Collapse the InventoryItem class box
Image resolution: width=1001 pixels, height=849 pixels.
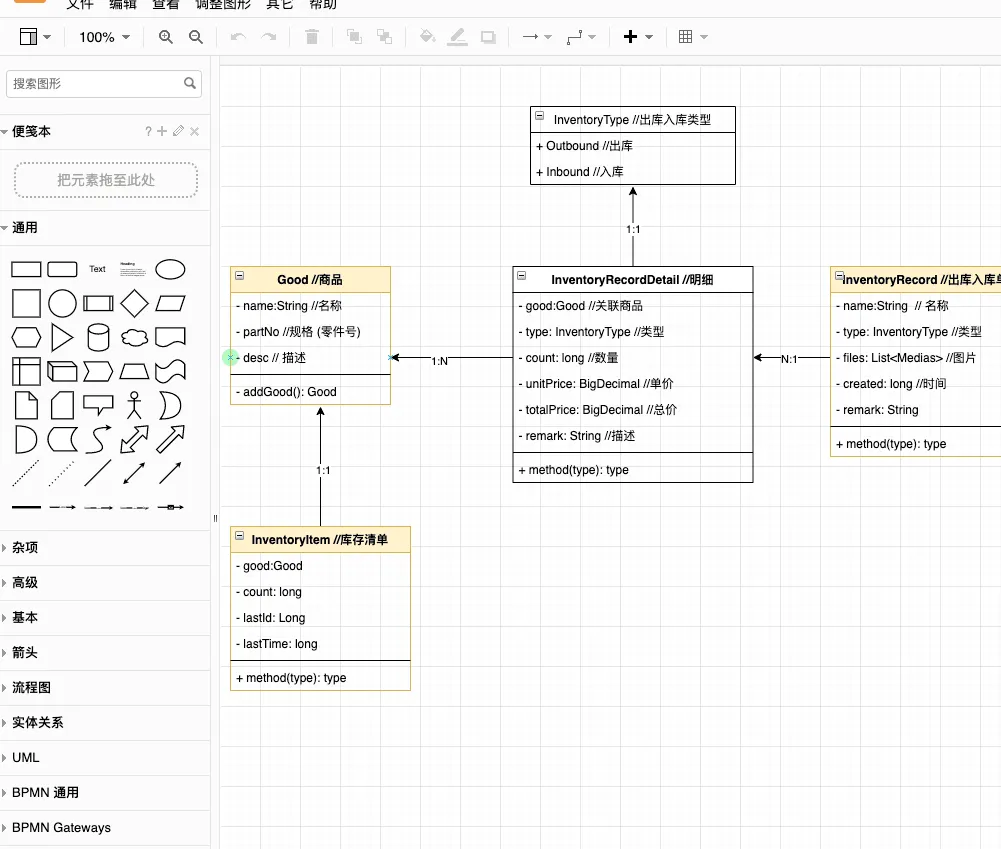click(239, 536)
